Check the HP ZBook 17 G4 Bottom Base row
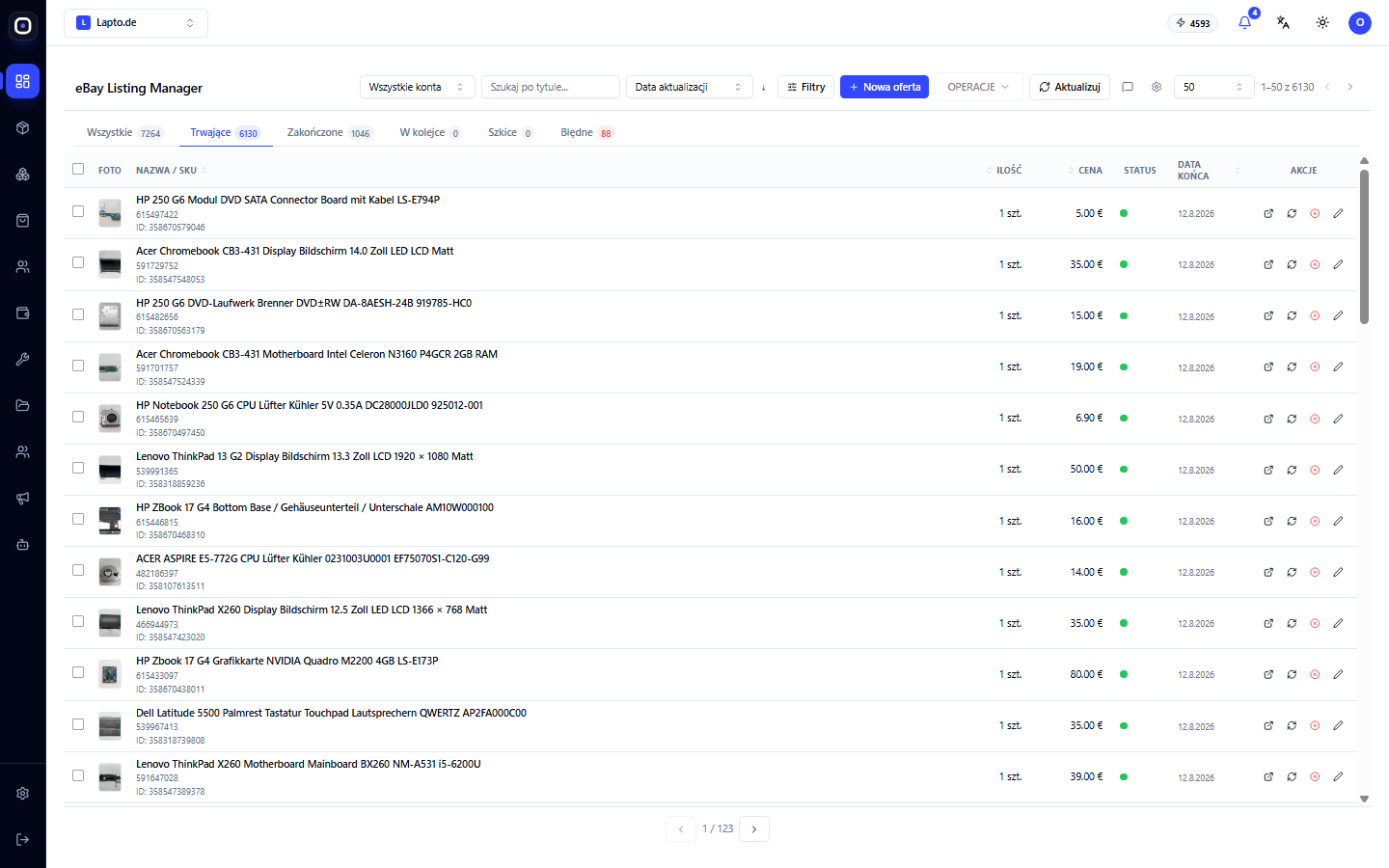 coord(78,519)
